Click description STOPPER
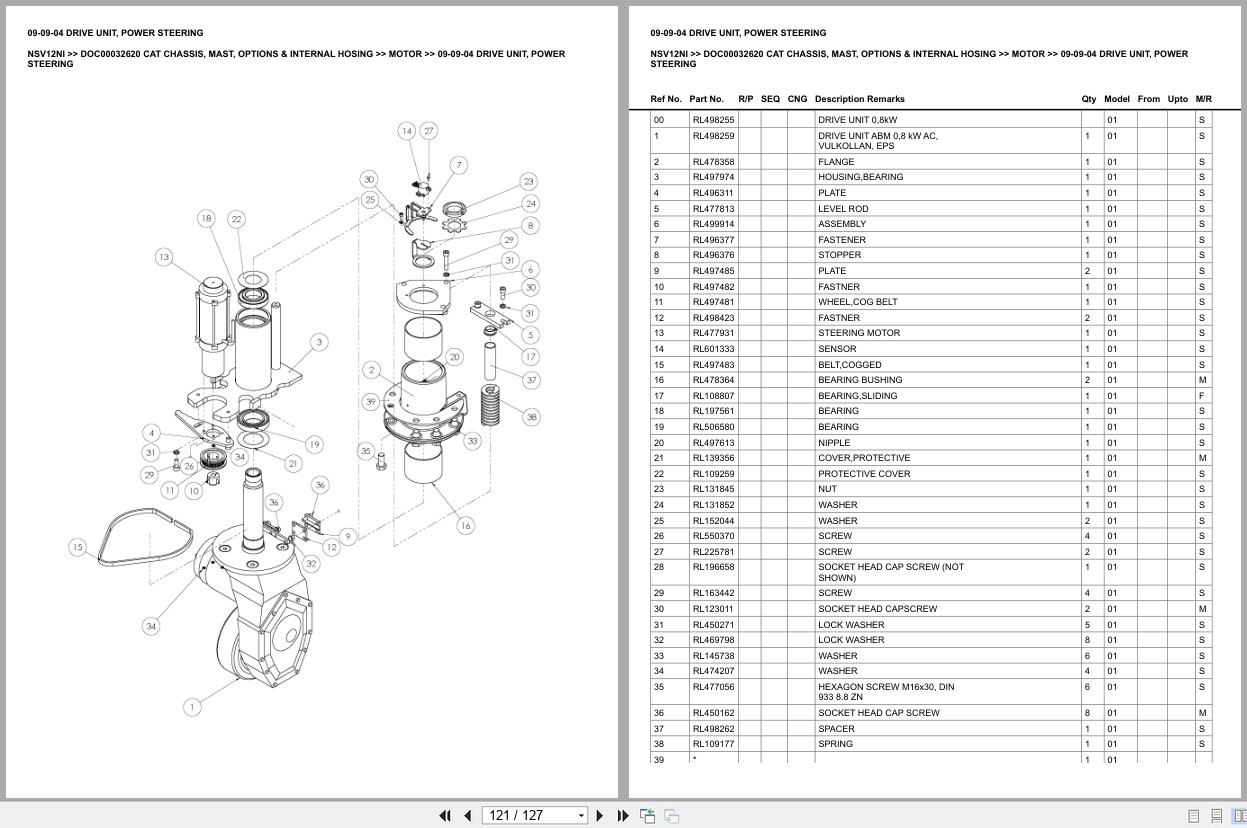The width and height of the screenshot is (1247, 828). click(839, 255)
